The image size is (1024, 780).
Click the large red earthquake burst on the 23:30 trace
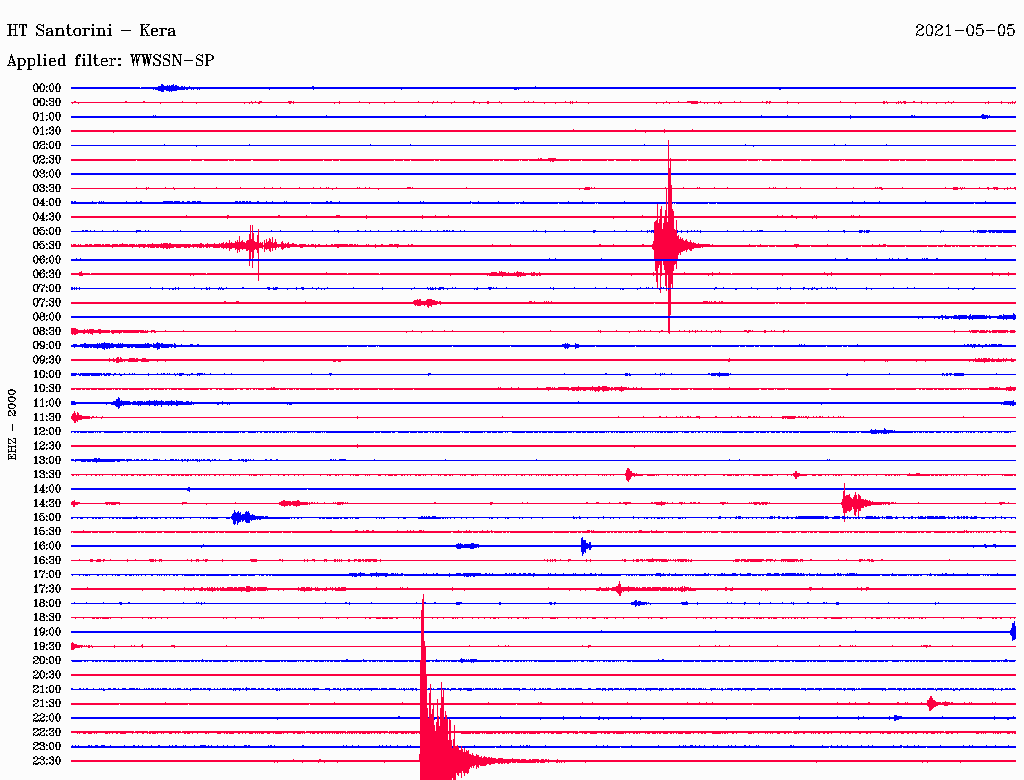pyautogui.click(x=438, y=751)
